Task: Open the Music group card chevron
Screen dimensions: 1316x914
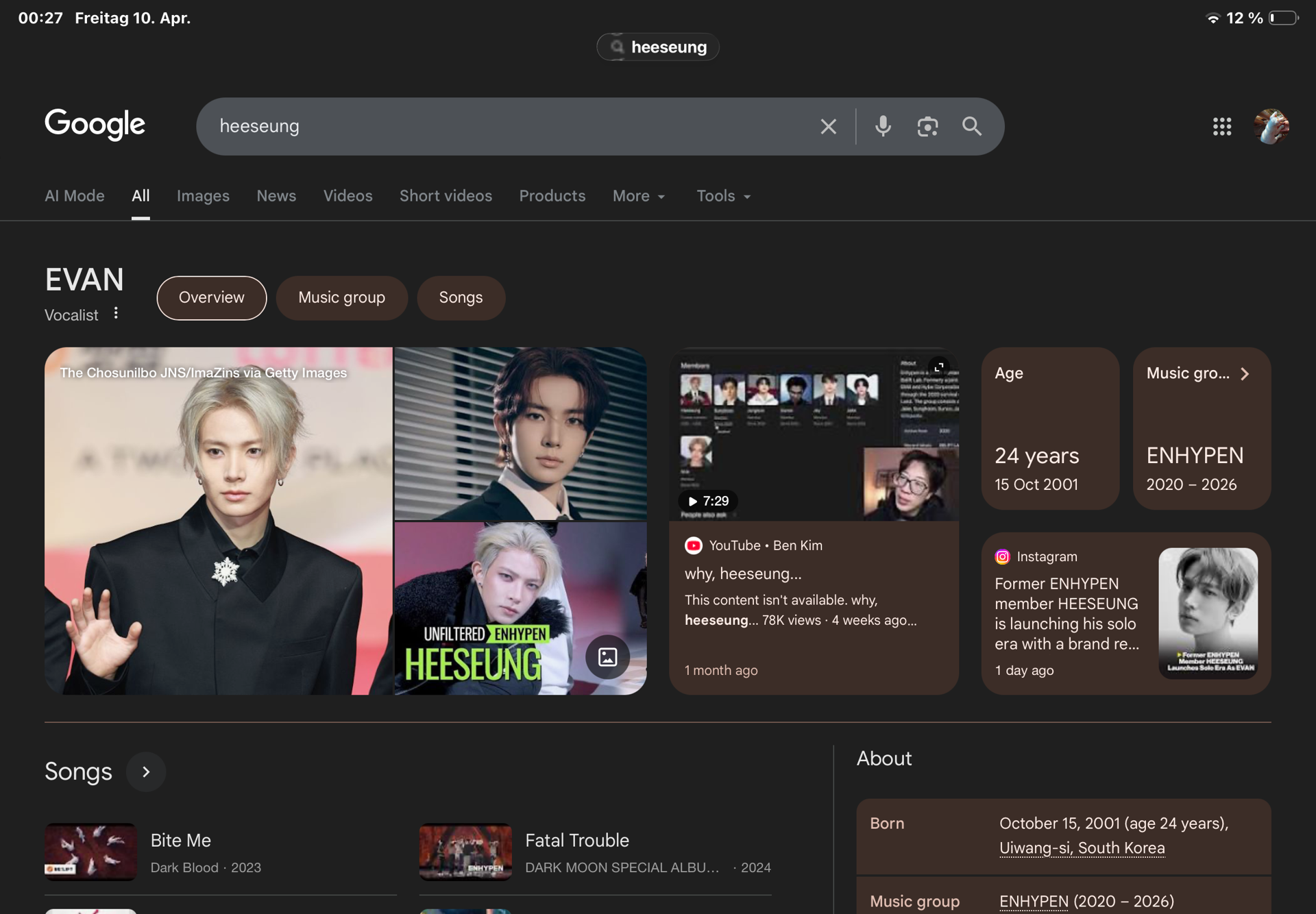Action: [x=1245, y=373]
